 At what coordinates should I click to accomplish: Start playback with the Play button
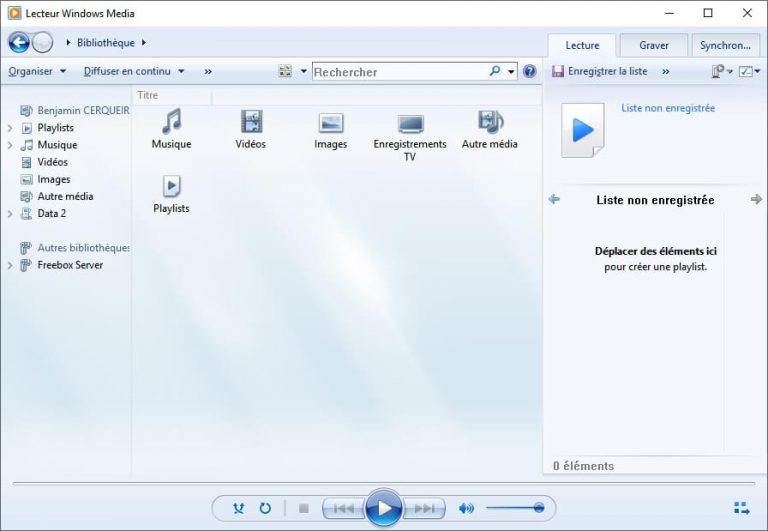(384, 508)
